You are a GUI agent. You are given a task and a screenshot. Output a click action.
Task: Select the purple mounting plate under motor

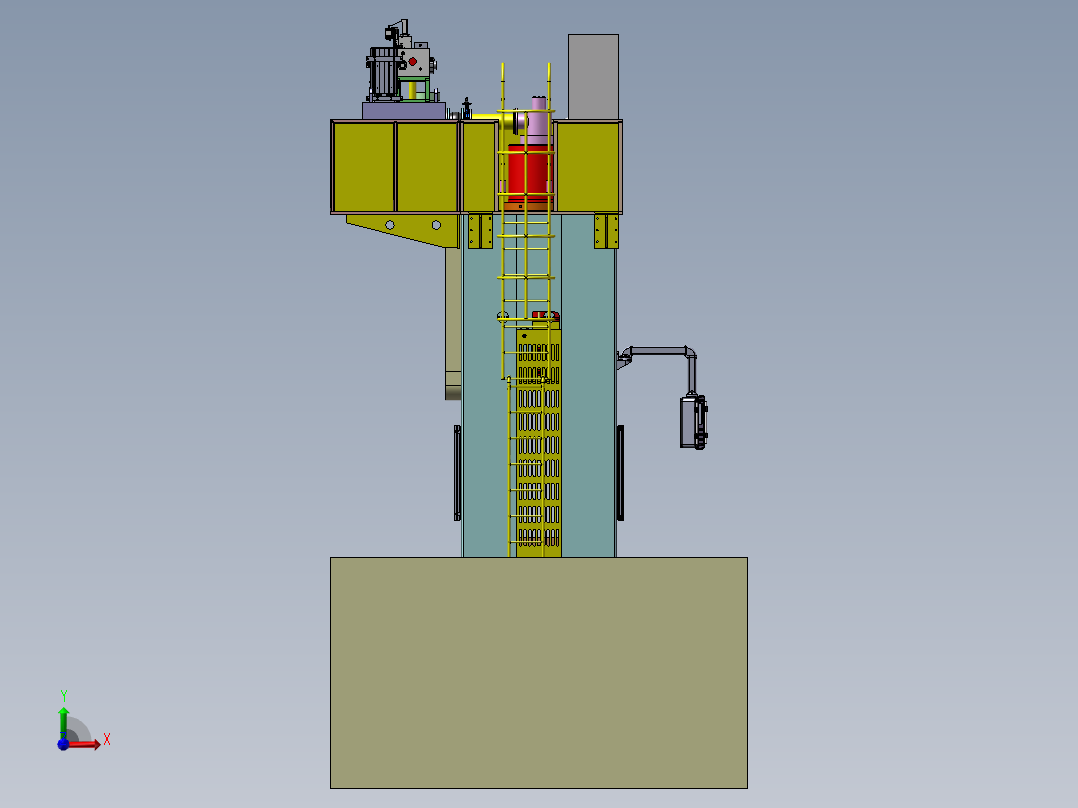point(404,111)
